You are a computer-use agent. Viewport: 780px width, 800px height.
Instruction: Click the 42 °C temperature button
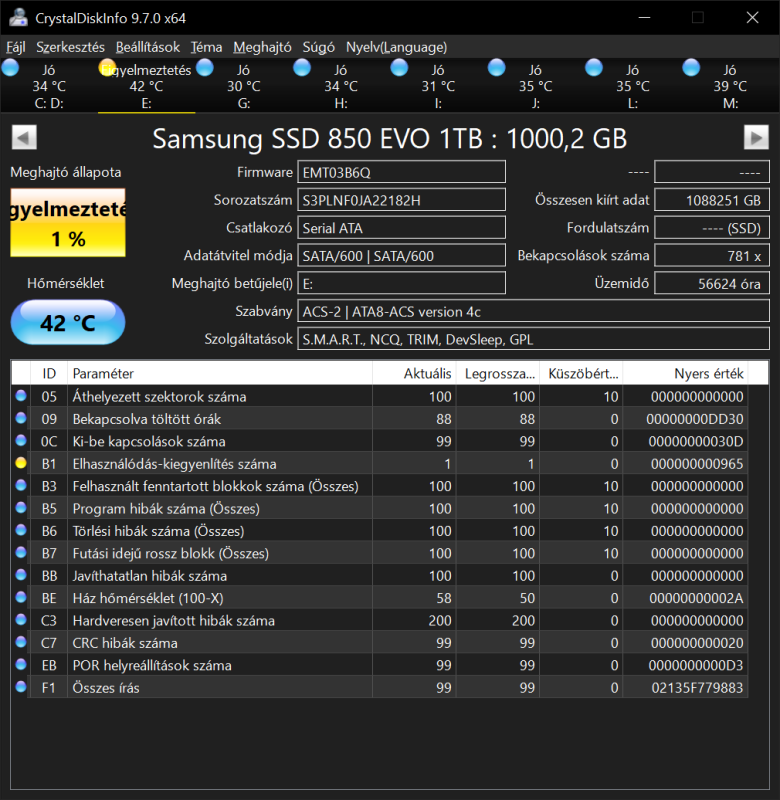point(68,322)
